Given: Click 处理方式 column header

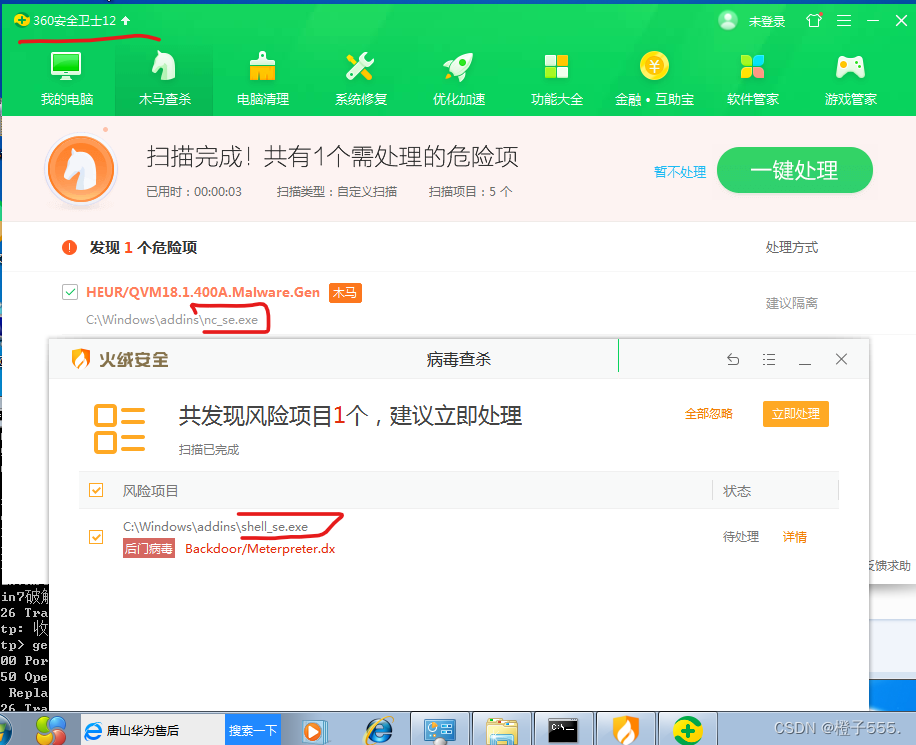Looking at the screenshot, I should [792, 247].
